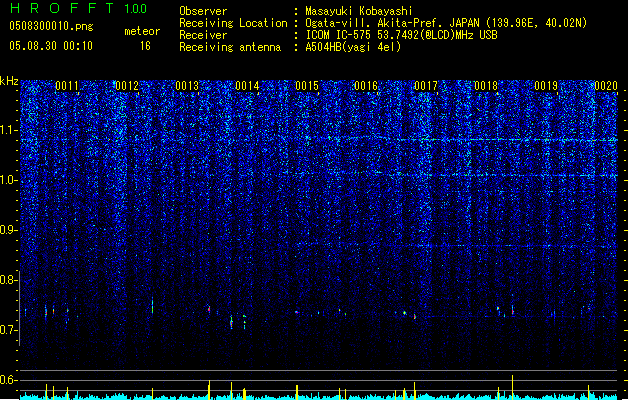The height and width of the screenshot is (400, 629).
Task: Click the 1.0 frequency axis label
Action: (9, 181)
